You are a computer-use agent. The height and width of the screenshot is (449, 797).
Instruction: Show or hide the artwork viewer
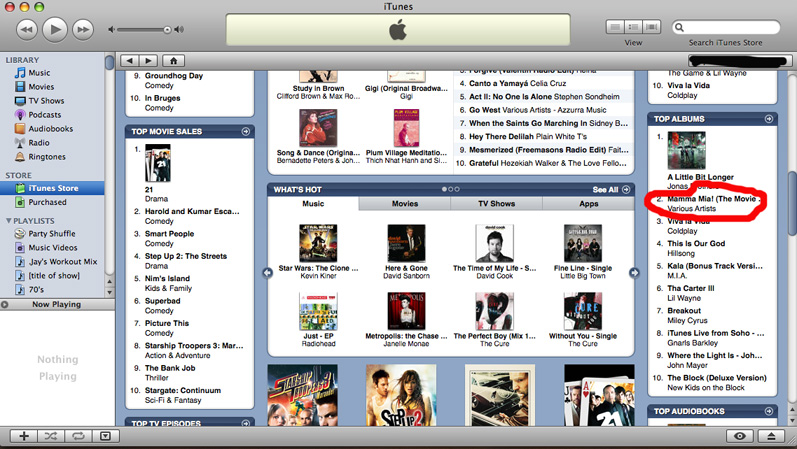point(105,436)
